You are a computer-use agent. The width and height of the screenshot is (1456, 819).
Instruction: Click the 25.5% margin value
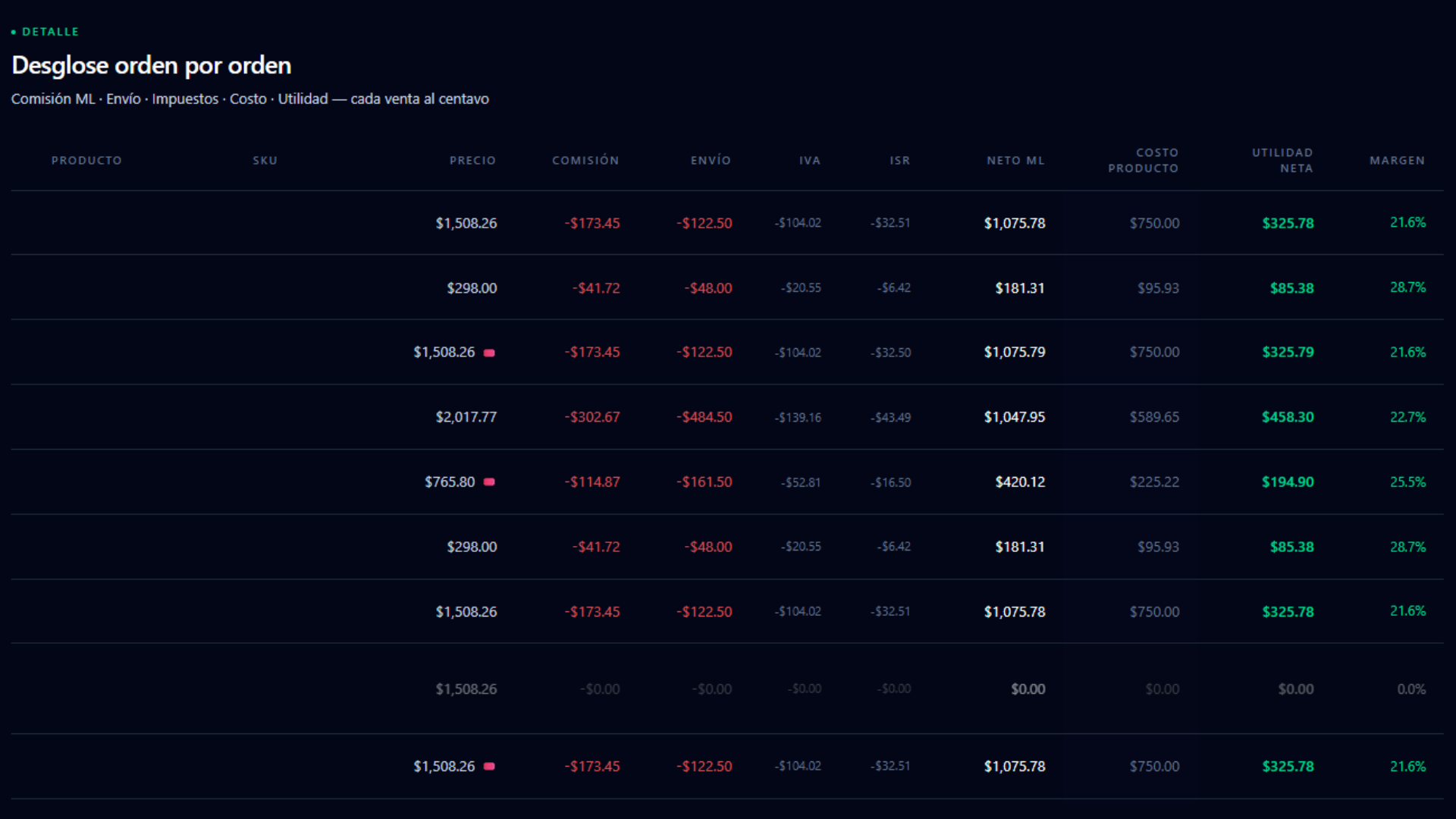[x=1407, y=482]
